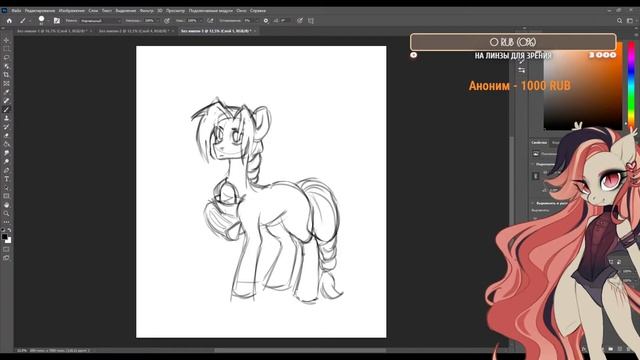Toggle symmetry paint options butterfly icon
This screenshot has width=640, height=360.
point(311,20)
